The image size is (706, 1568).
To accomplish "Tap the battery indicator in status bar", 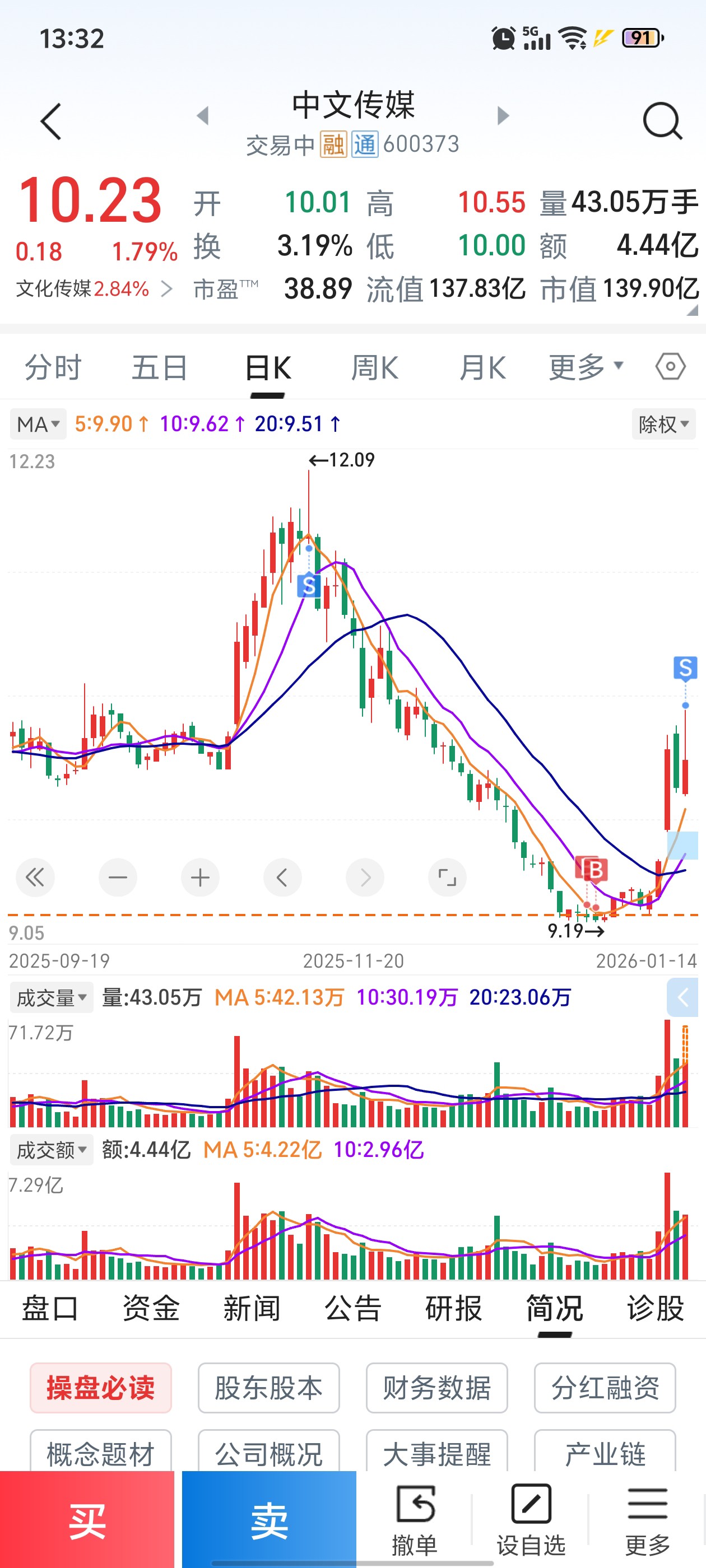I will (x=643, y=38).
